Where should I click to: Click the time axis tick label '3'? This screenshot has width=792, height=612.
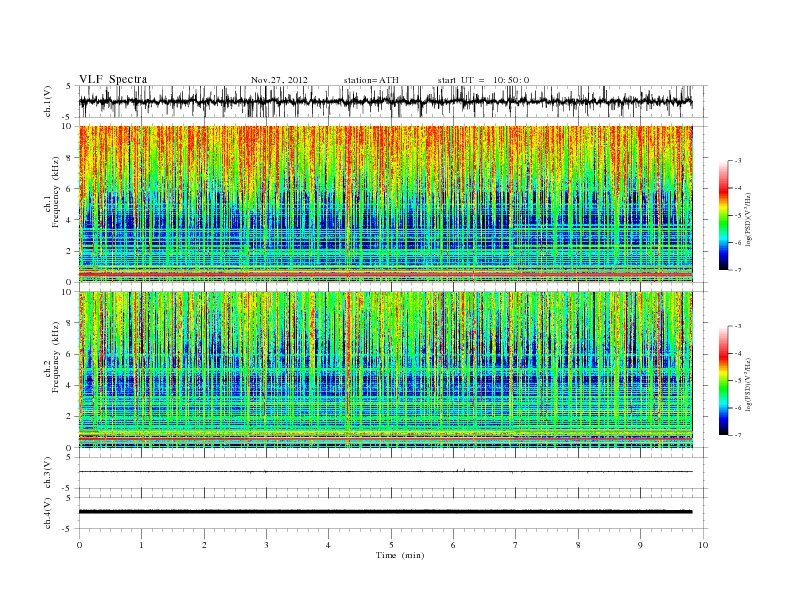tap(266, 545)
